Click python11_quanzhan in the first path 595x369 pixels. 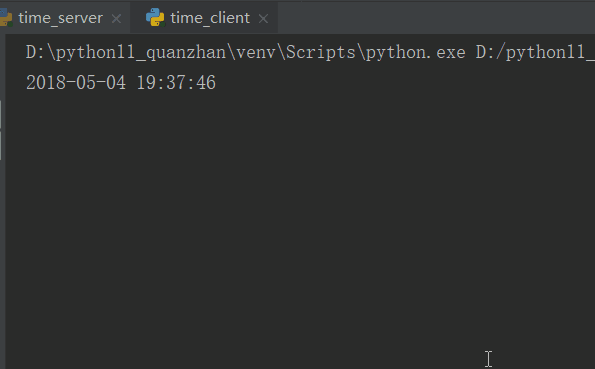(x=141, y=52)
